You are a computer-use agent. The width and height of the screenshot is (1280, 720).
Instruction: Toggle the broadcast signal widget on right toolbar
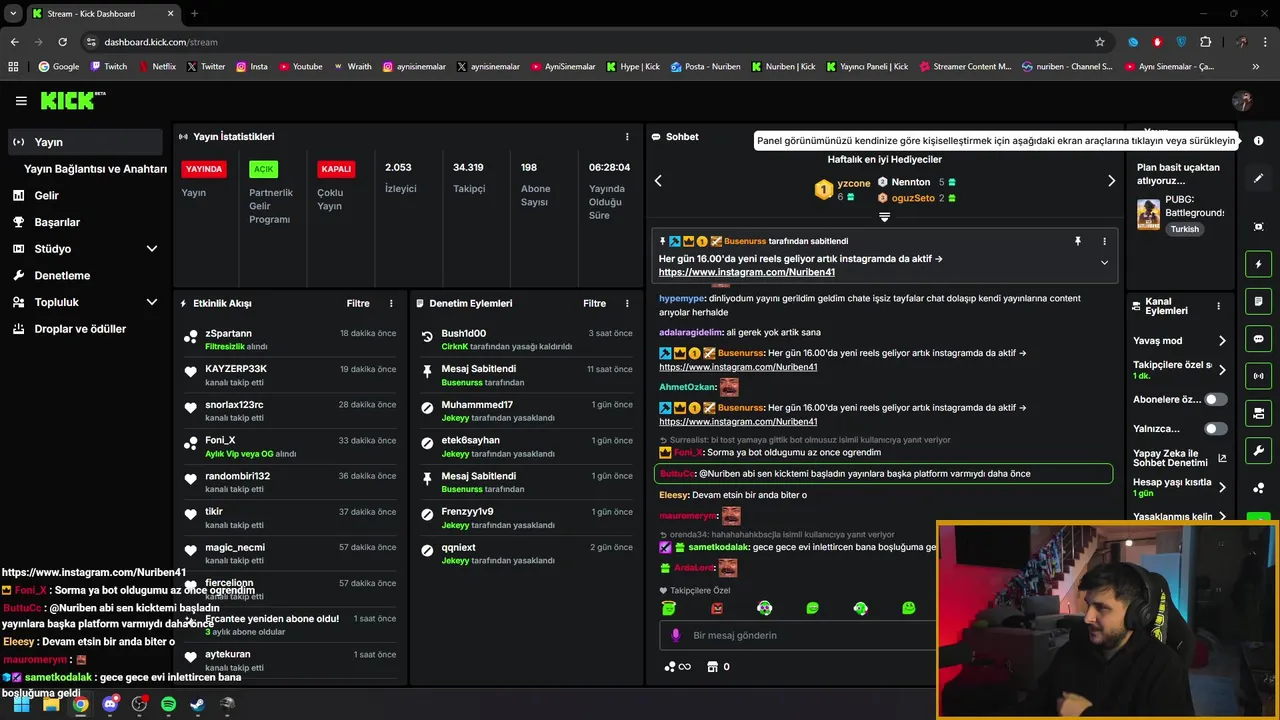click(1258, 376)
